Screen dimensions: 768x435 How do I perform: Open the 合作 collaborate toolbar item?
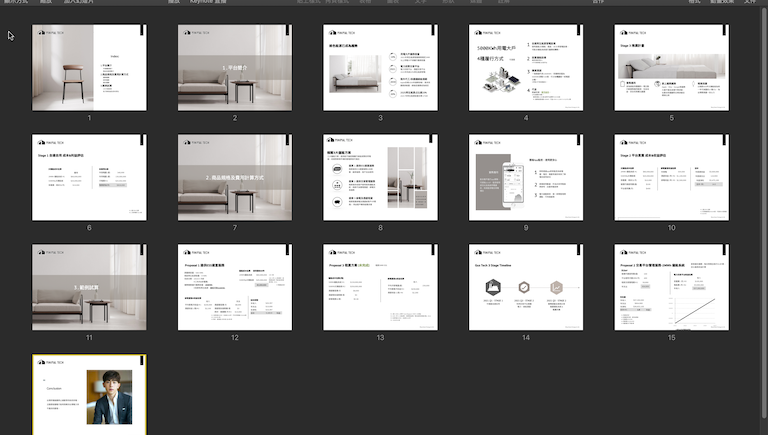click(x=598, y=3)
